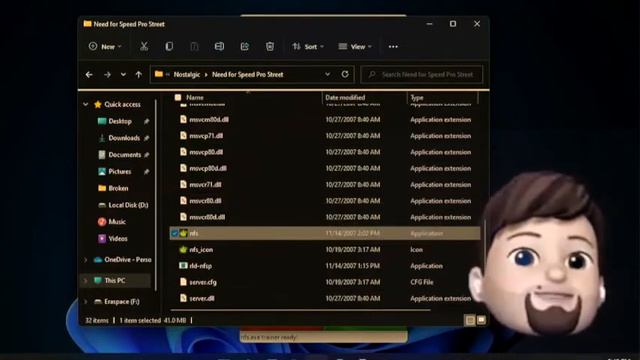Screen dimensions: 640x360
Task: Open the New dropdown menu
Action: (x=105, y=47)
